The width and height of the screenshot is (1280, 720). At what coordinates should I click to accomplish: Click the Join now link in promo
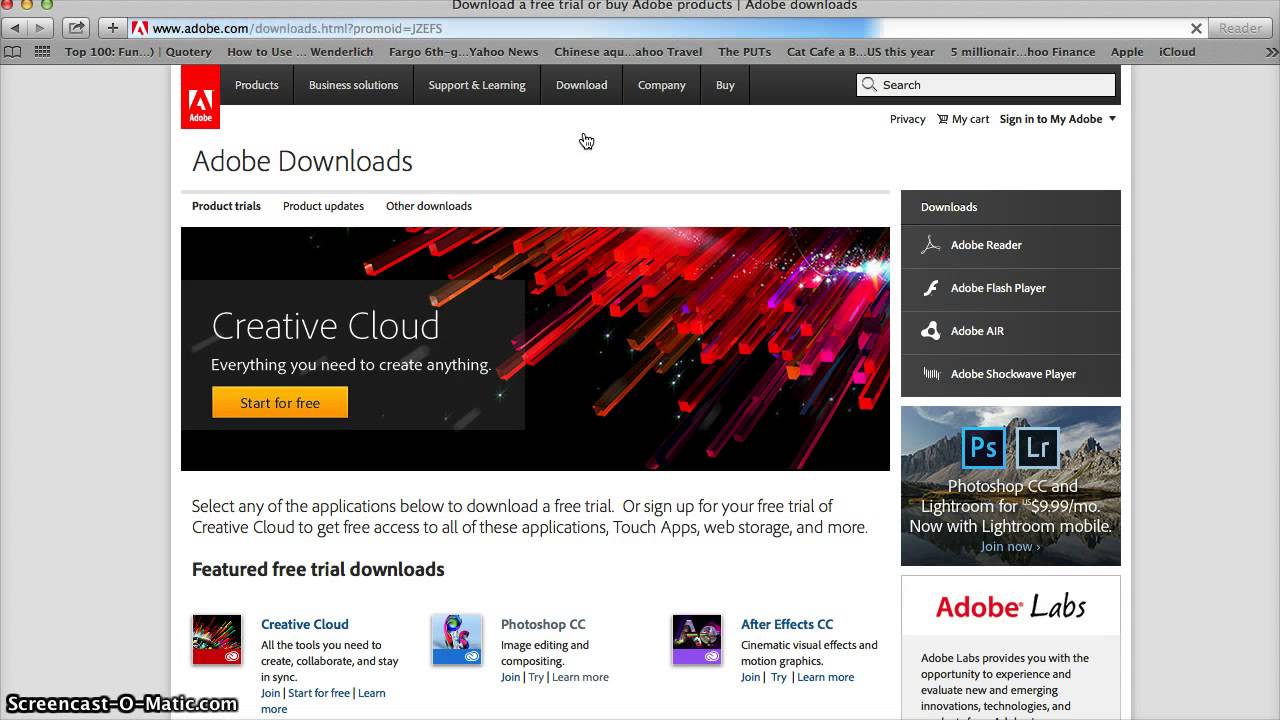tap(1010, 546)
